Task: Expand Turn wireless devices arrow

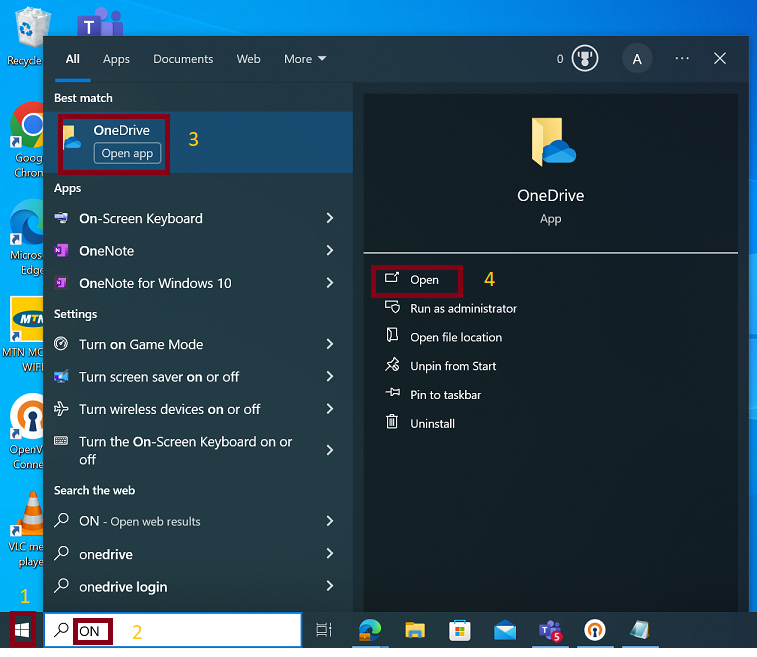Action: (x=330, y=408)
